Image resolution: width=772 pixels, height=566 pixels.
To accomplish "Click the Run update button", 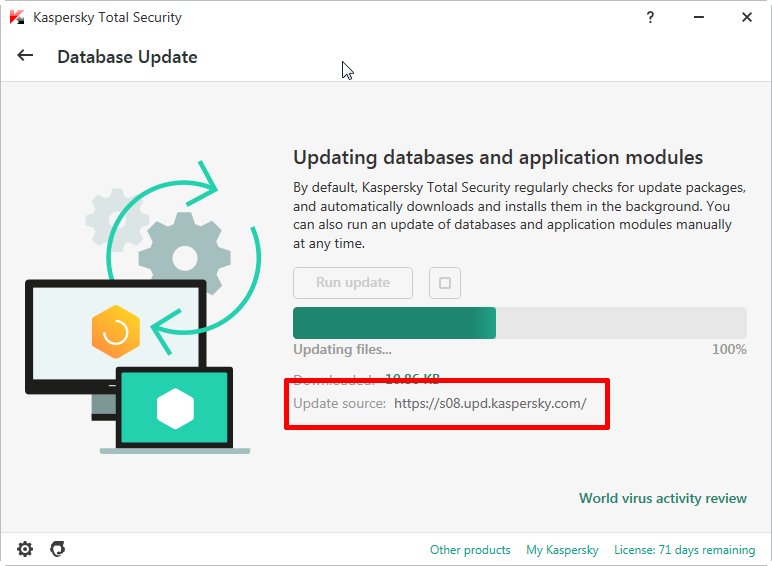I will [353, 283].
